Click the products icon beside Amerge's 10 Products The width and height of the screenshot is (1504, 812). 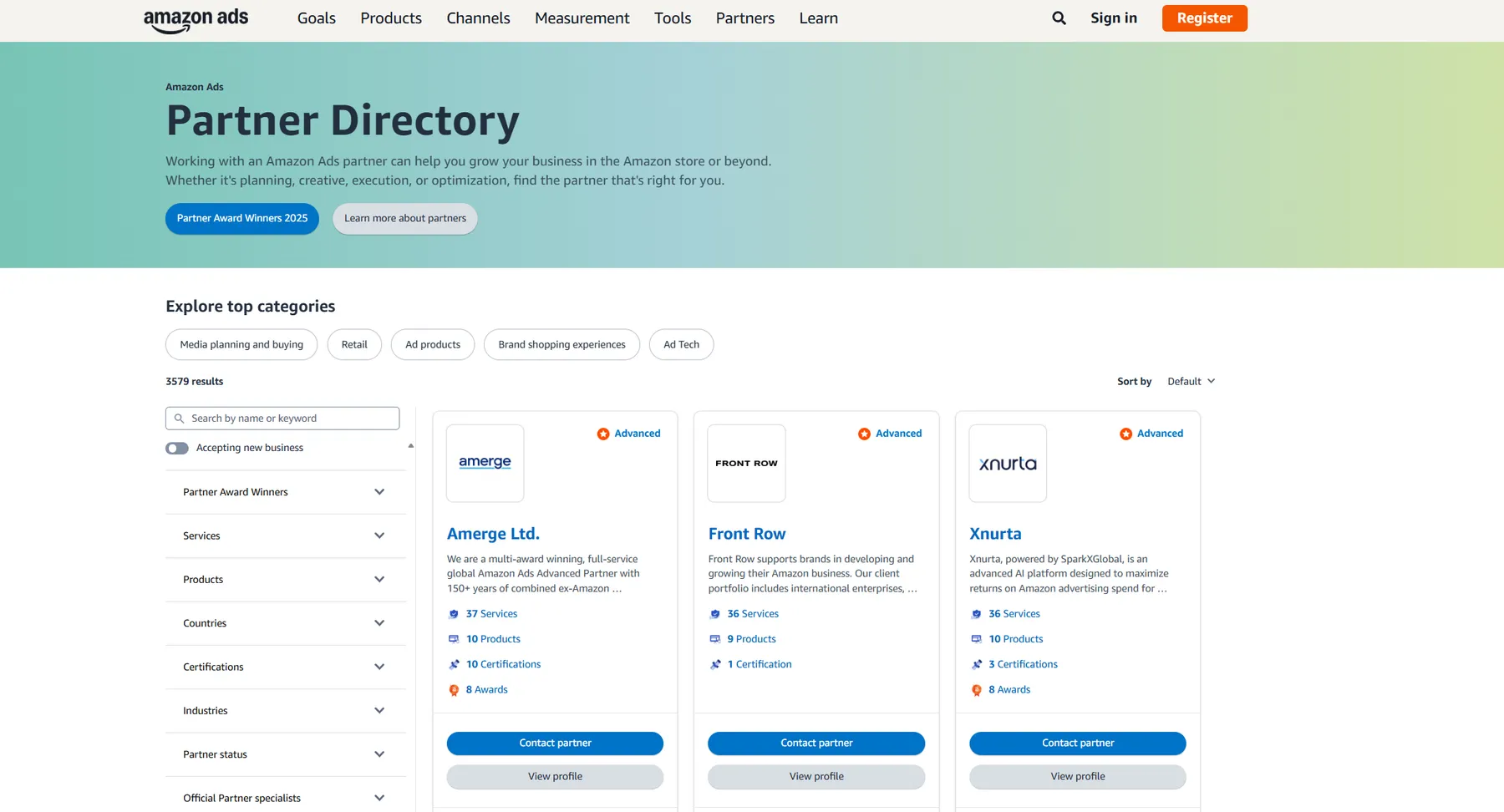tap(454, 639)
